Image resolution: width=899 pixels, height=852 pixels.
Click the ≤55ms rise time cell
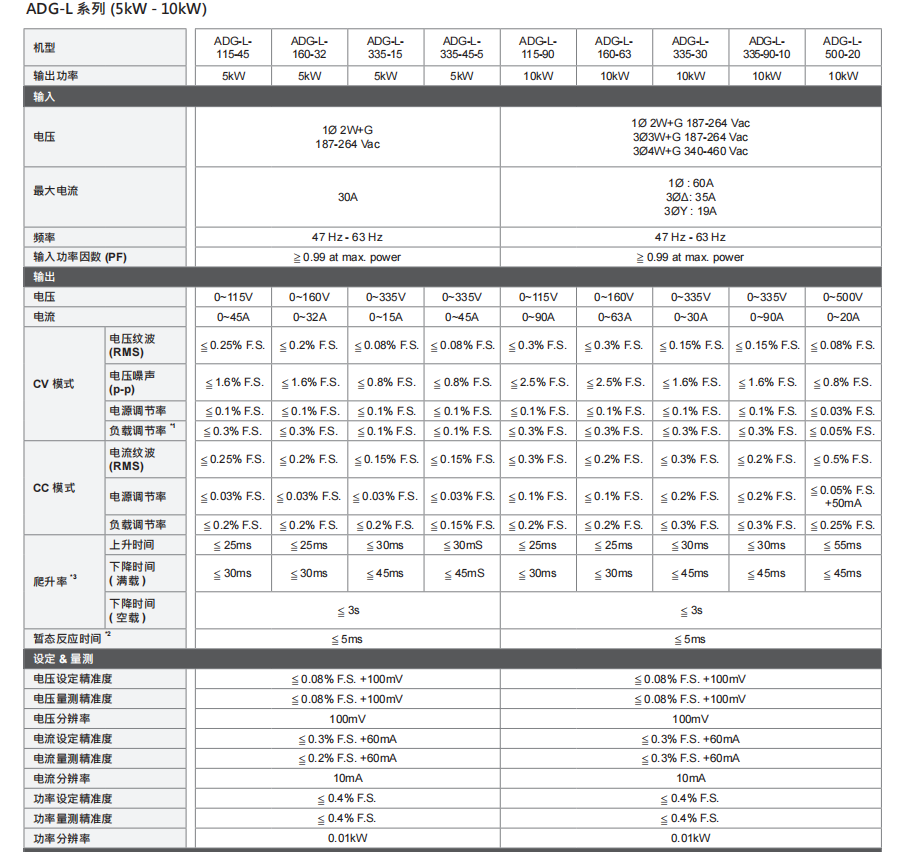(842, 545)
